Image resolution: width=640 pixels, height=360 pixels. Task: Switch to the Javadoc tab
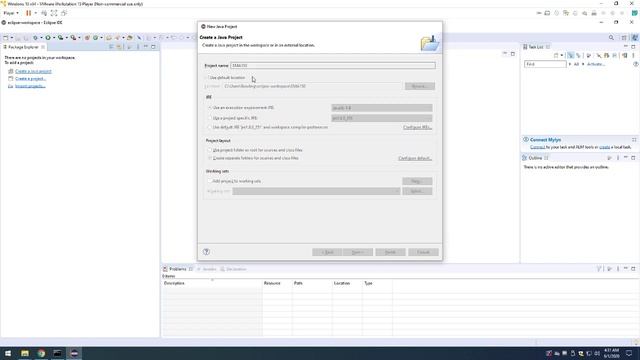pos(207,269)
